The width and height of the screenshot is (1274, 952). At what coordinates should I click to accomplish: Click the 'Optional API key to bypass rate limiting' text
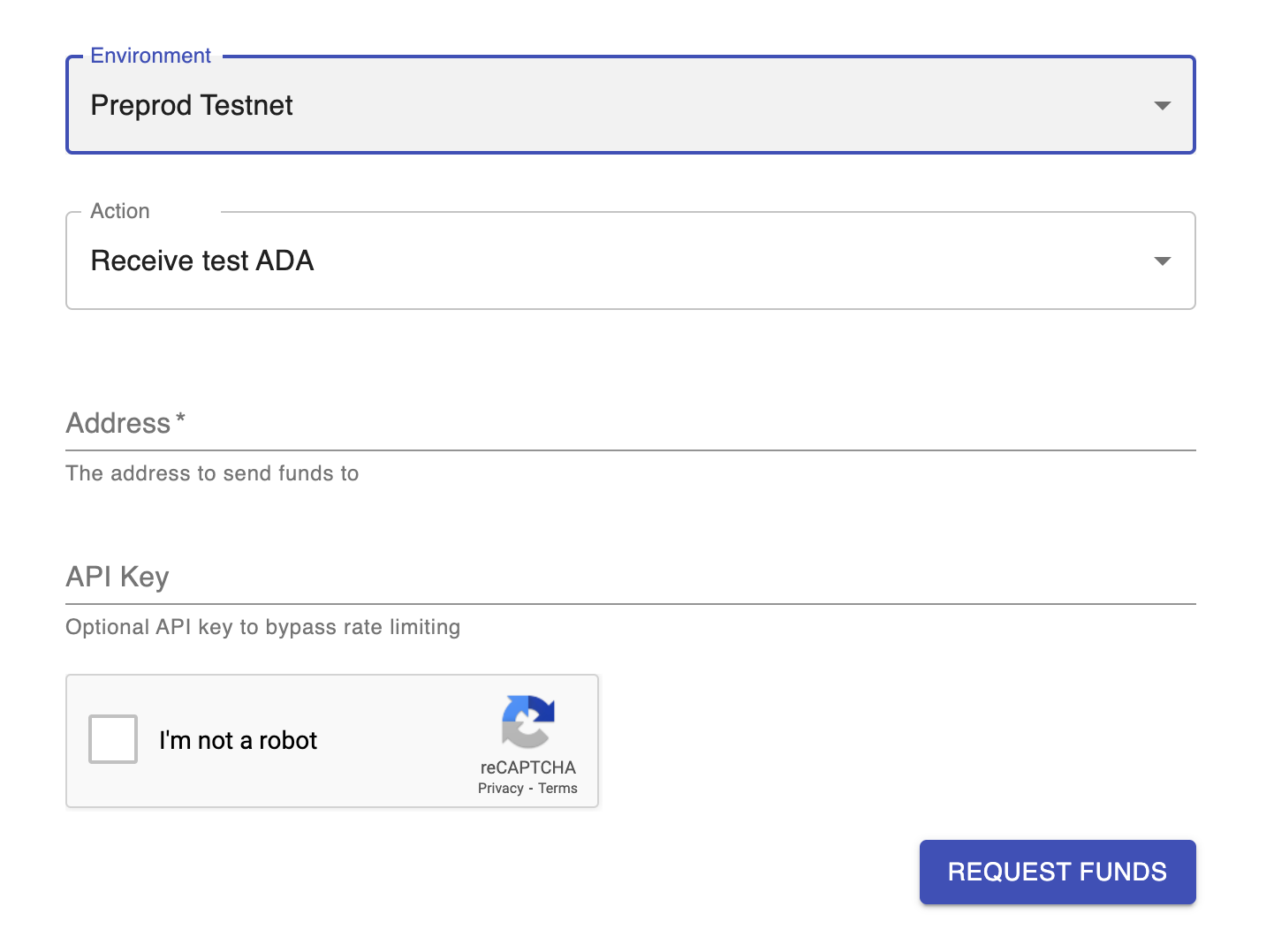[x=263, y=627]
